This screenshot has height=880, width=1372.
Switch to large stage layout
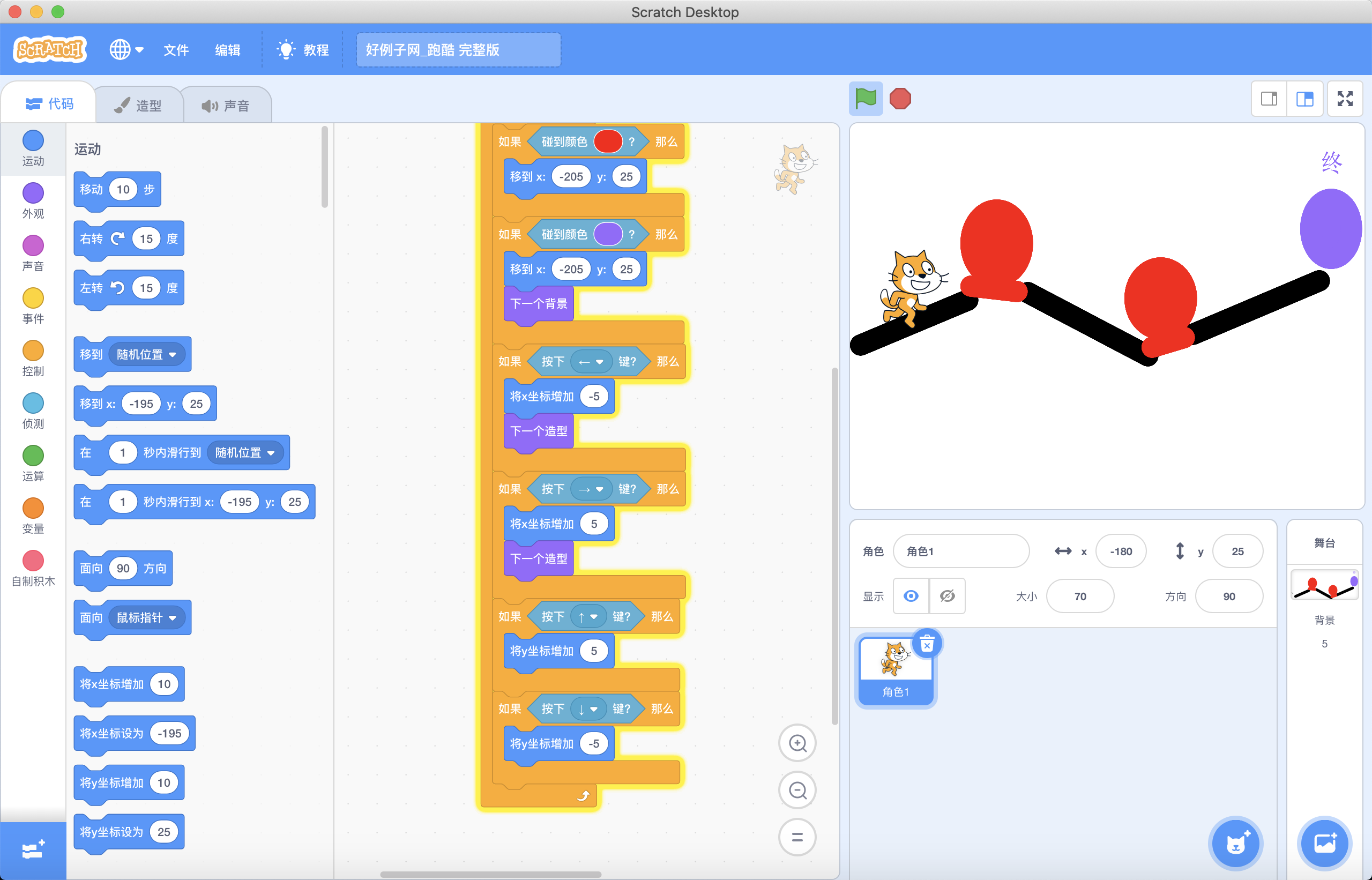point(1304,99)
